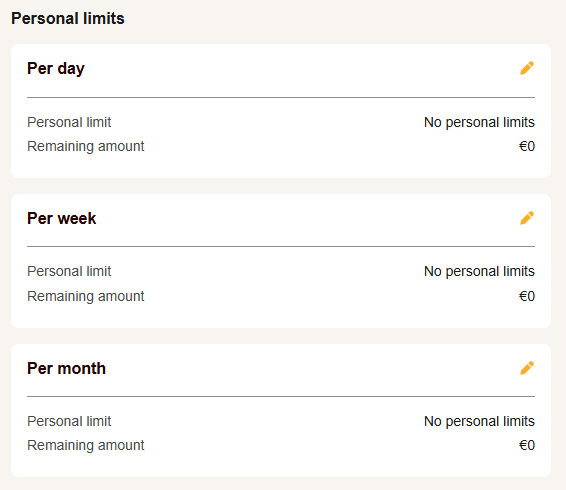Screen dimensions: 566x490
Task: Click the Personal limits page heading
Action: [68, 18]
